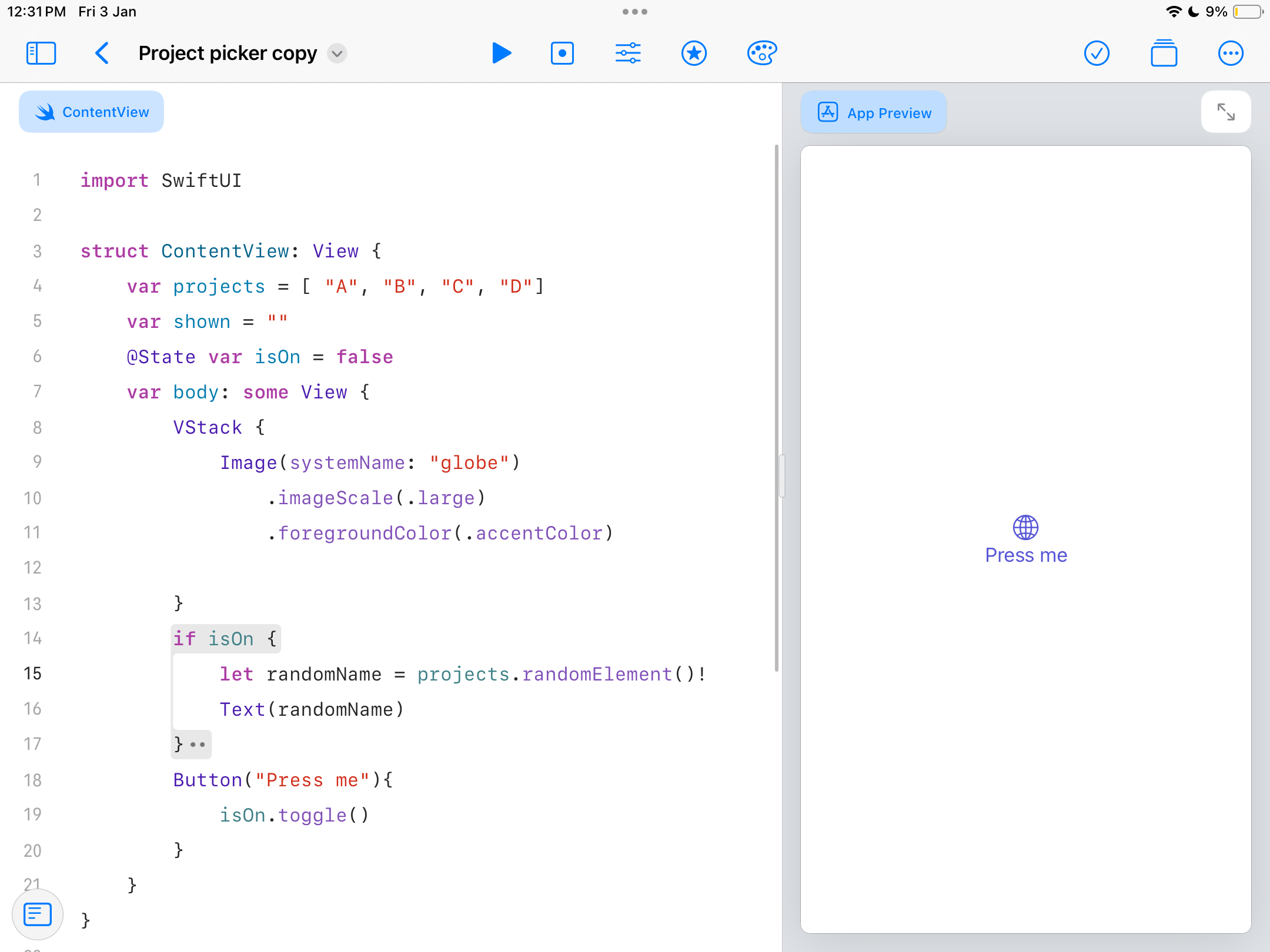Click the battery status indicator

tap(1248, 12)
